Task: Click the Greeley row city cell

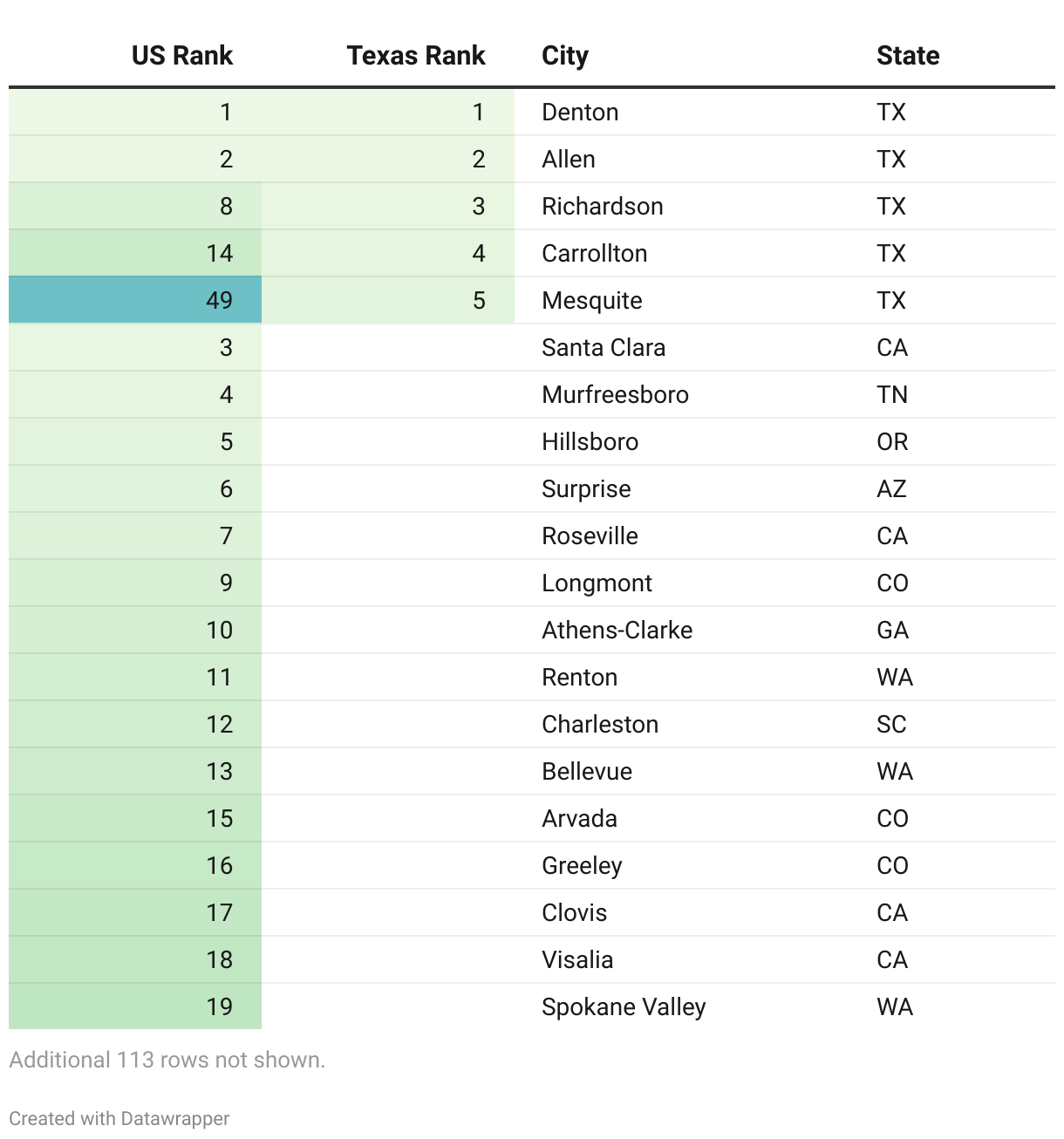Action: tap(582, 866)
